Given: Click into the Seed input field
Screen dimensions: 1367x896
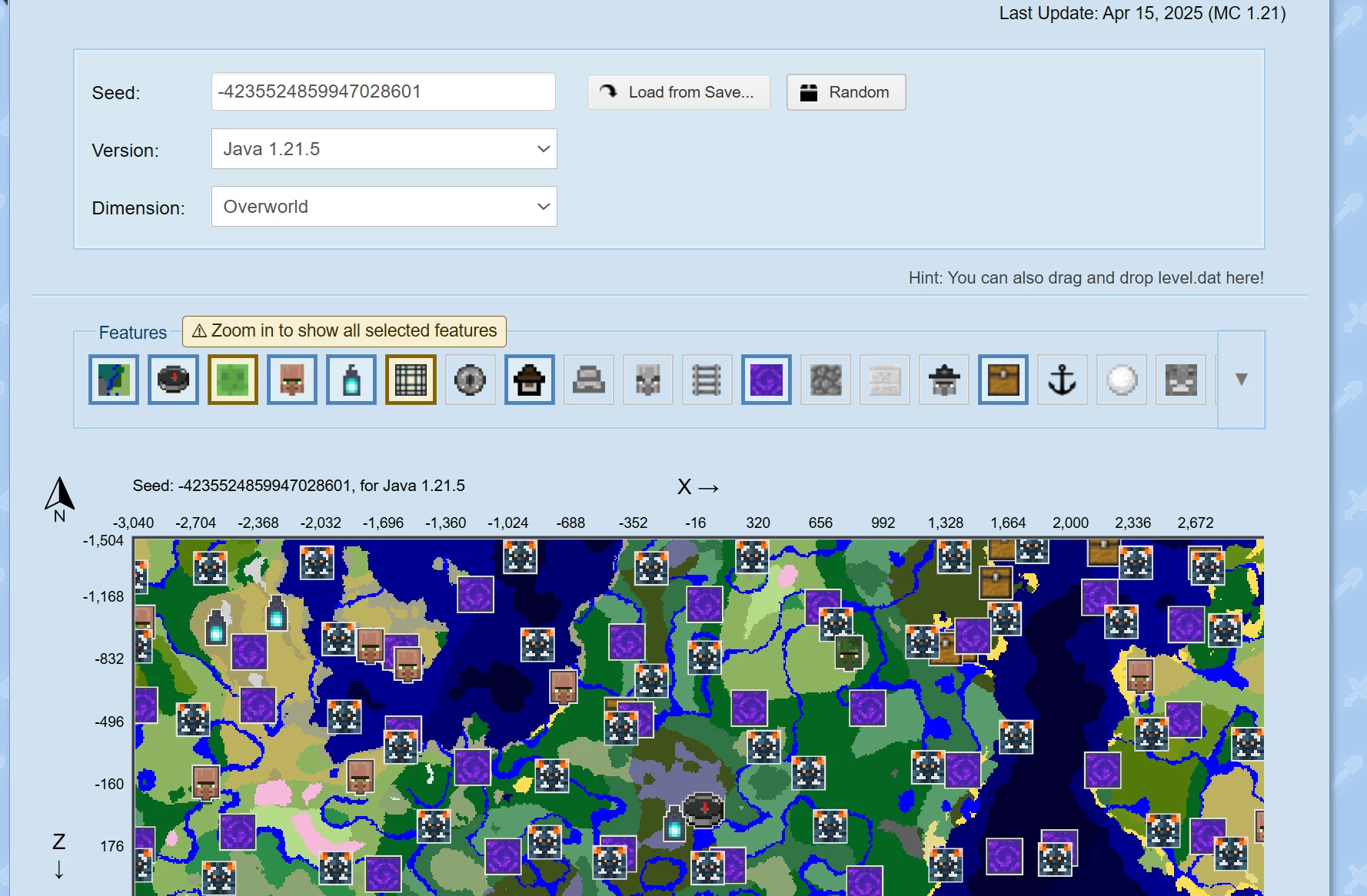Looking at the screenshot, I should 383,92.
